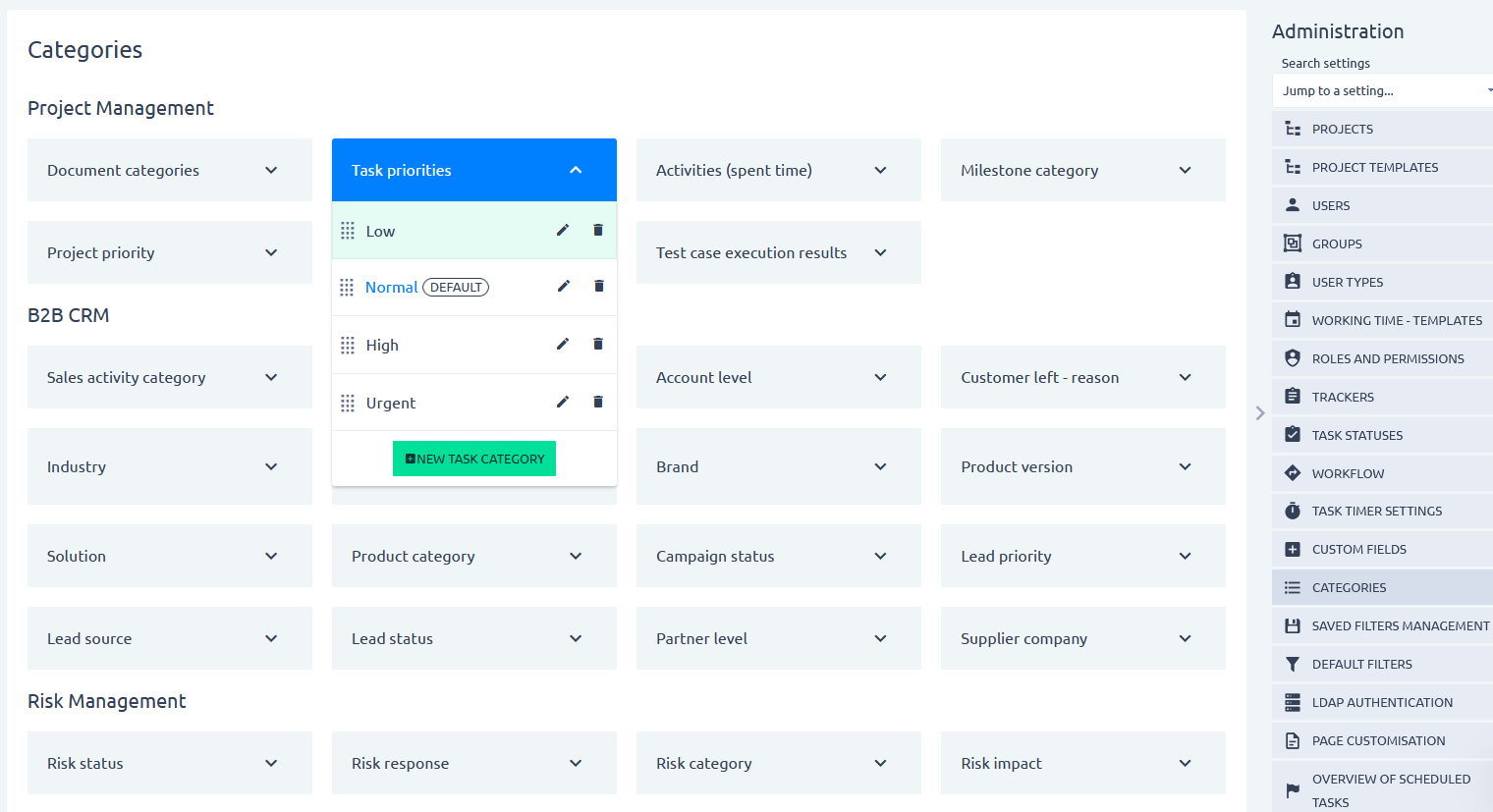Expand the Lead priority category
1493x812 pixels.
(x=1185, y=556)
